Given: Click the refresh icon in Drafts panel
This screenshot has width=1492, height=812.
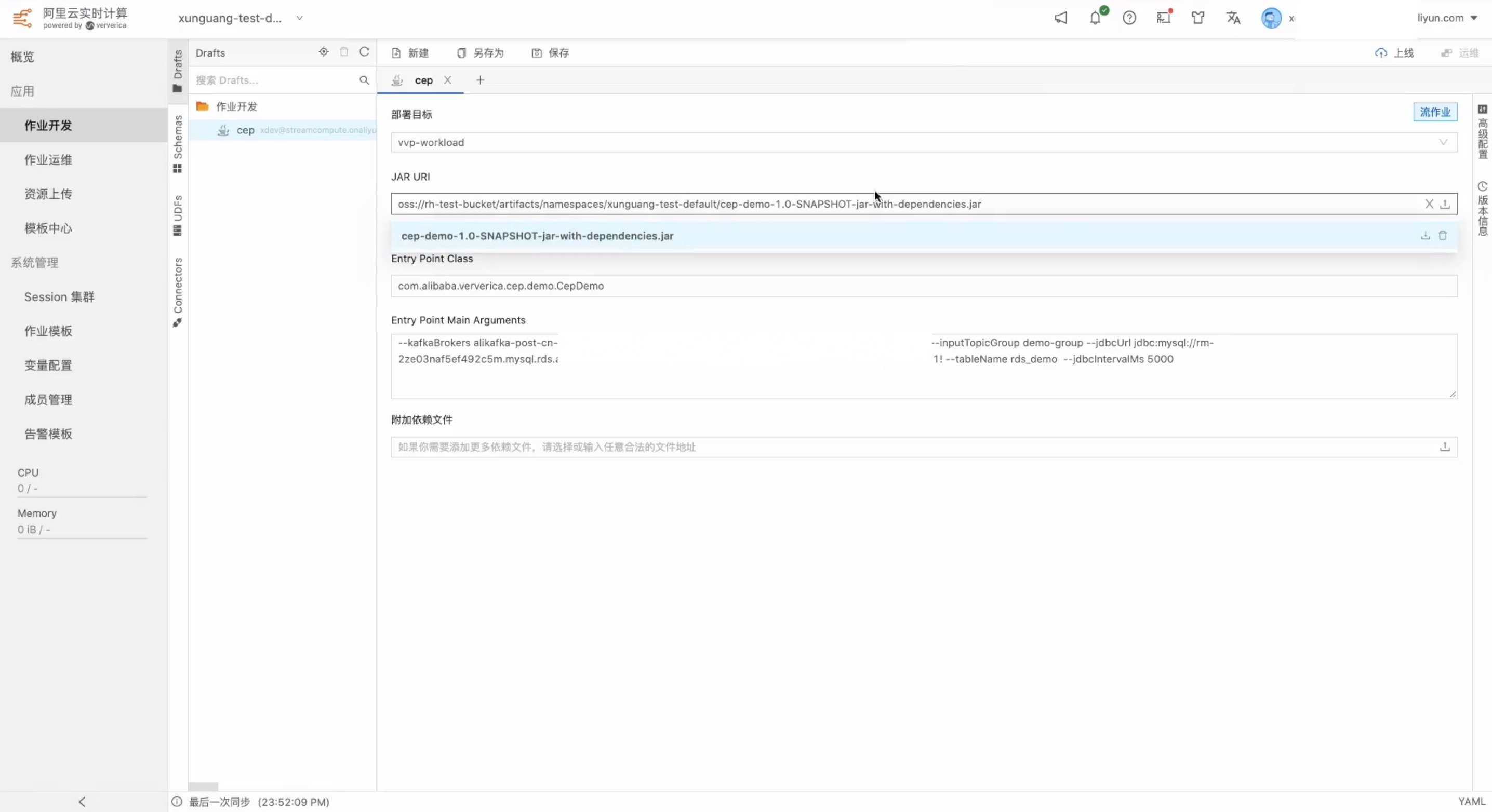Looking at the screenshot, I should point(364,52).
